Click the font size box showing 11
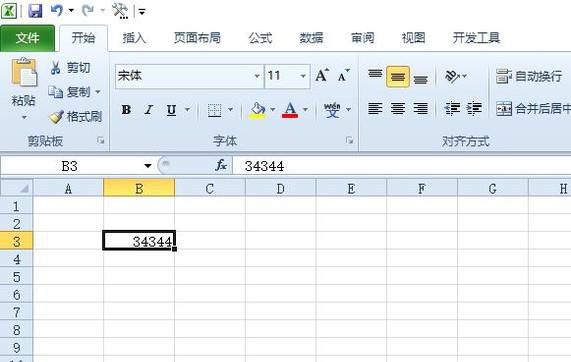This screenshot has height=362, width=571. [x=282, y=76]
